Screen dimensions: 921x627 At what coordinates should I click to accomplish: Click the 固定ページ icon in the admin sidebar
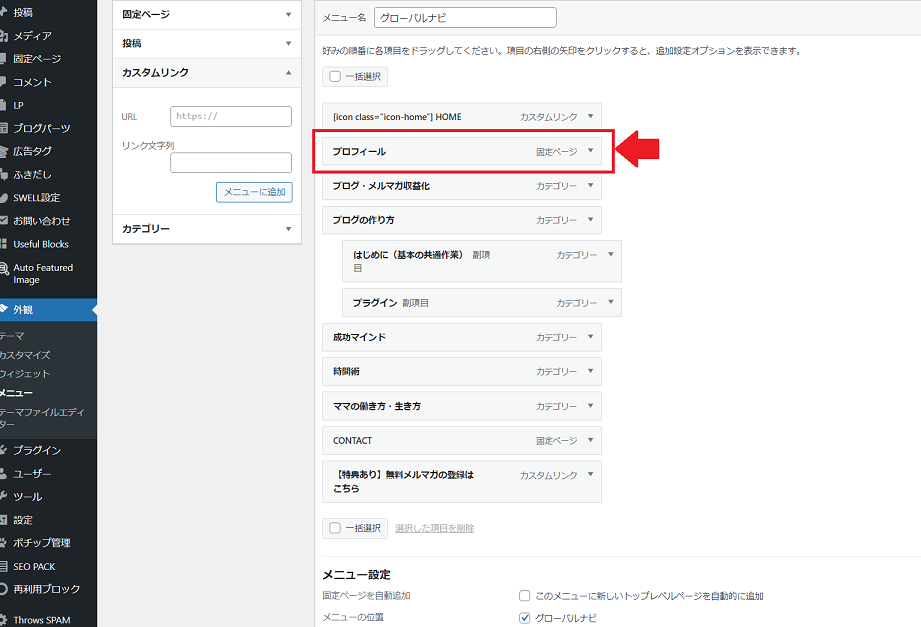tap(3, 59)
